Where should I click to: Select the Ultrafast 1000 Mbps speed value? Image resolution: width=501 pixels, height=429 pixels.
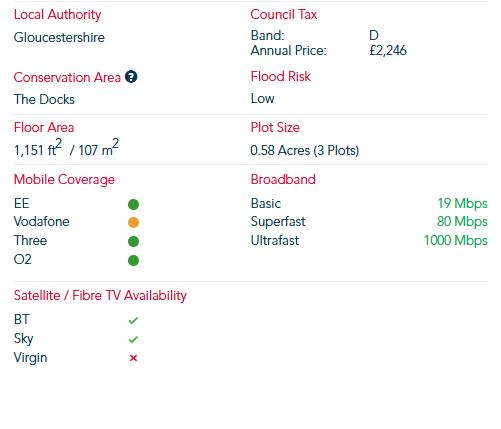coord(456,240)
